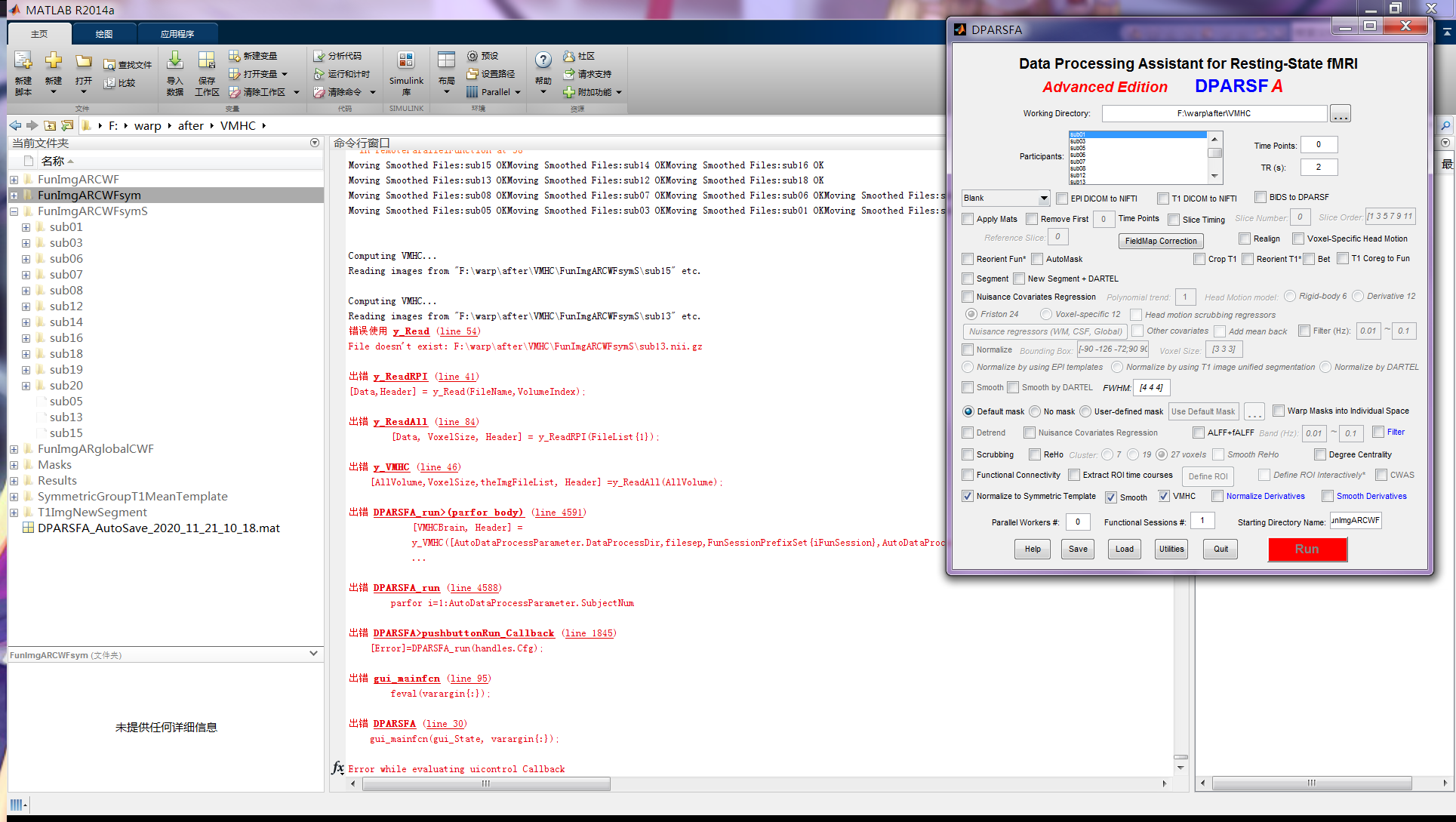Uncheck Normalize to Symmetric Template

(x=968, y=496)
